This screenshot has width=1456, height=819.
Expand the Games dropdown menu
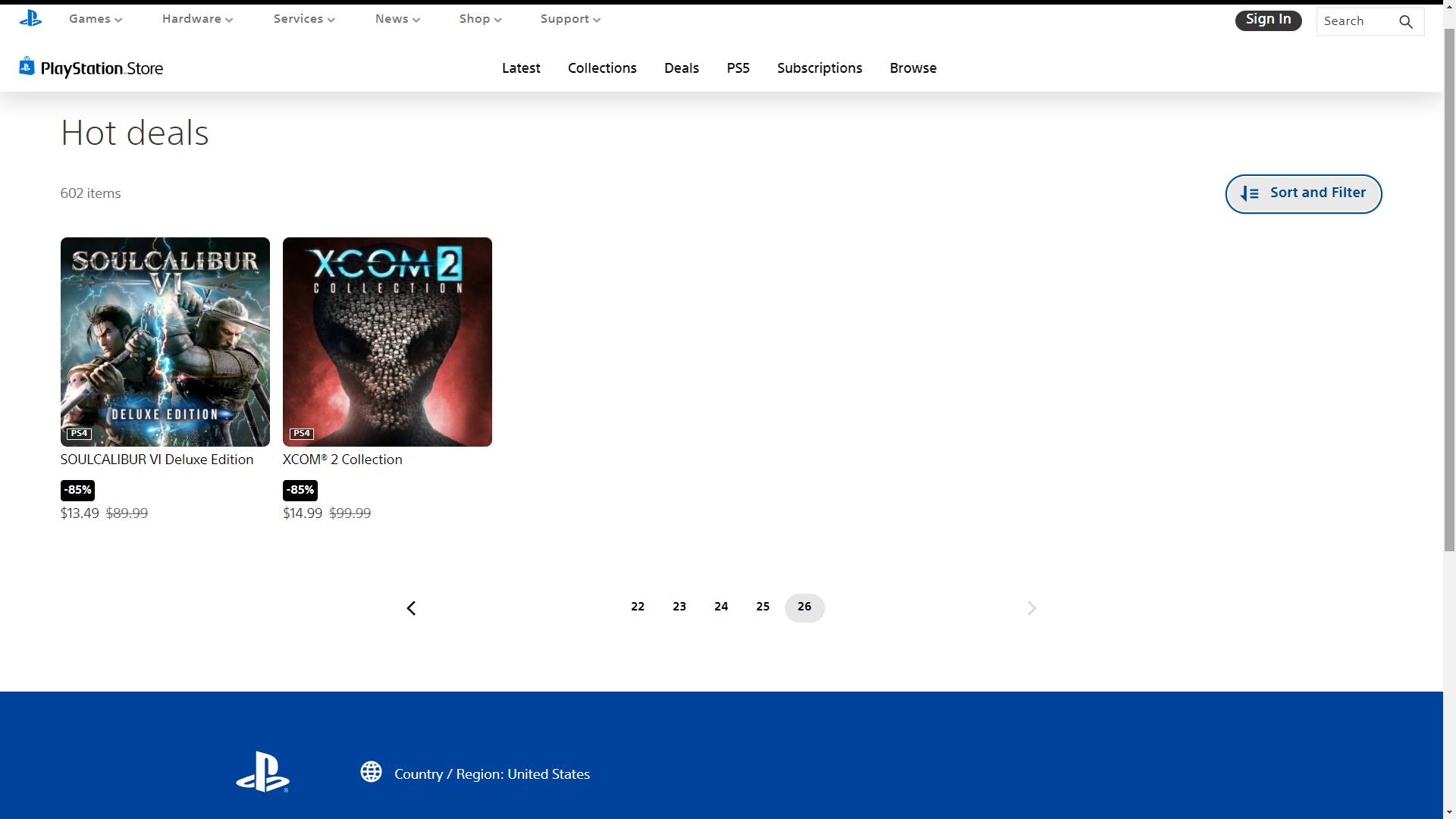[x=96, y=19]
